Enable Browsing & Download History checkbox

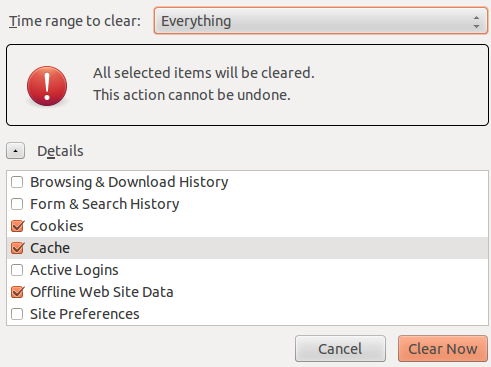17,182
